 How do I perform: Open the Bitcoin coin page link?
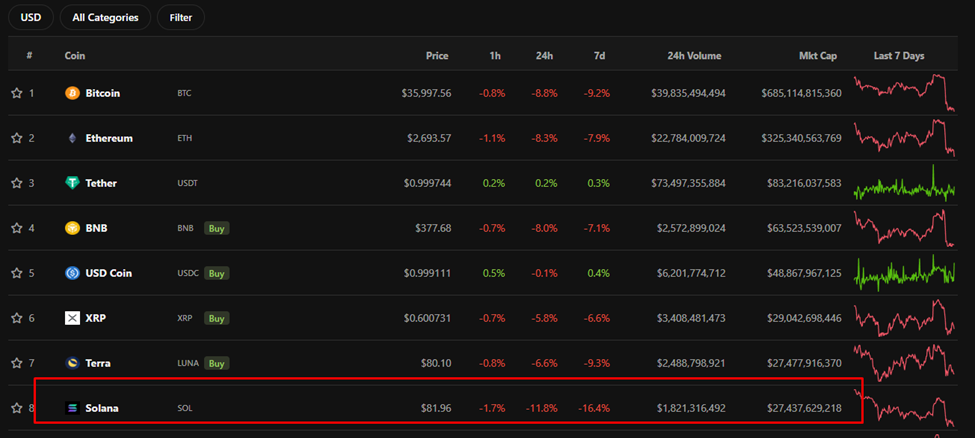coord(103,93)
